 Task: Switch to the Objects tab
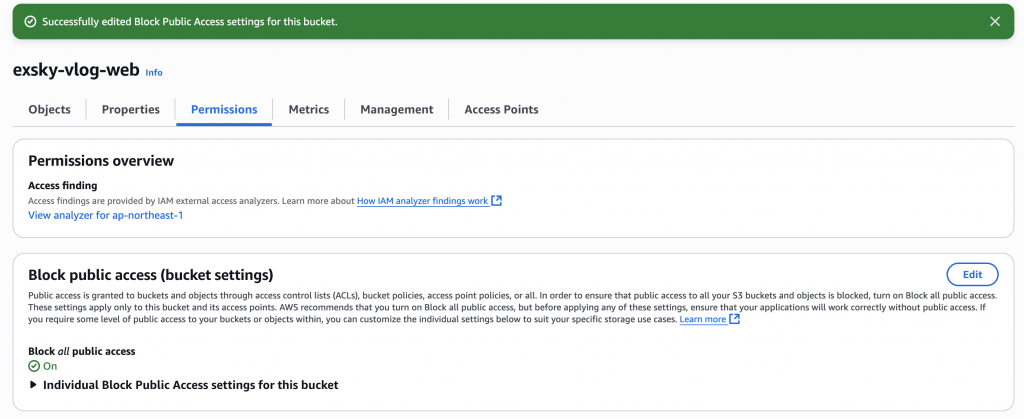pyautogui.click(x=49, y=109)
